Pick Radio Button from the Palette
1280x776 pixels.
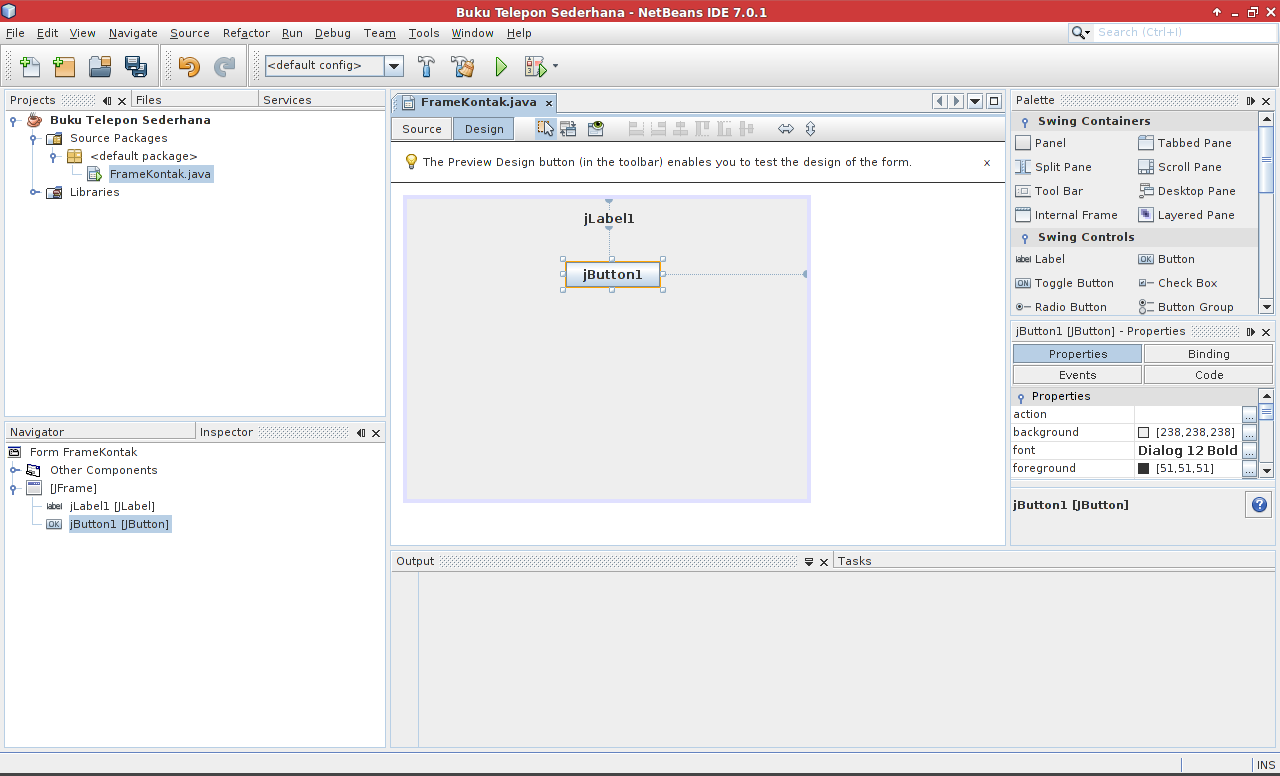(x=1061, y=307)
